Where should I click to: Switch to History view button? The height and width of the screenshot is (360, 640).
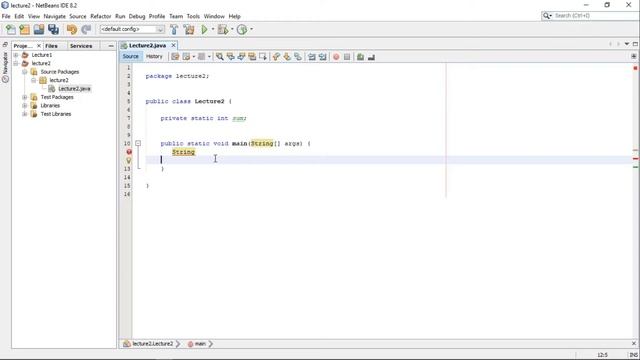154,56
